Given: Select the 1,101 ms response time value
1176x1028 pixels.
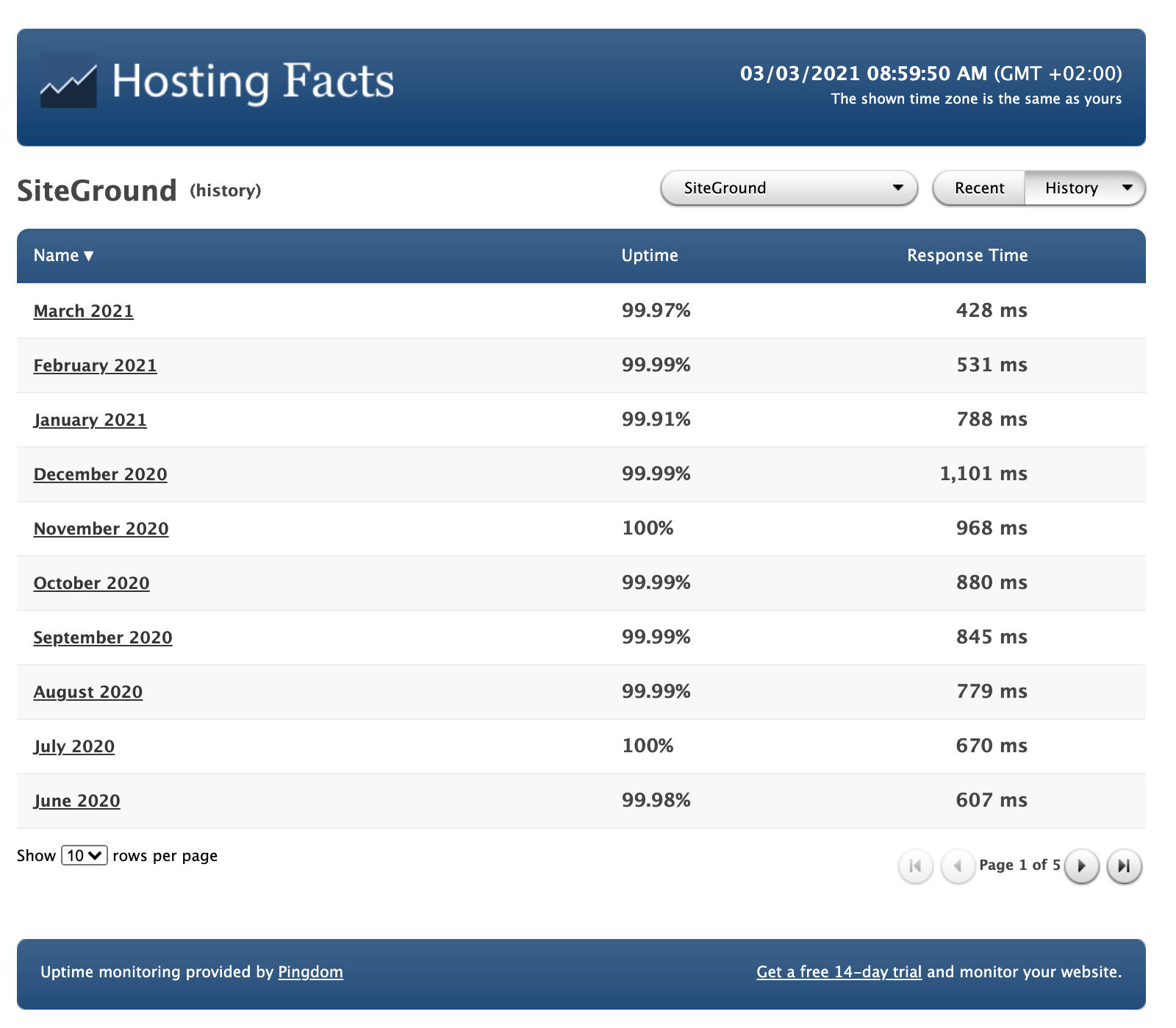Looking at the screenshot, I should (x=983, y=474).
